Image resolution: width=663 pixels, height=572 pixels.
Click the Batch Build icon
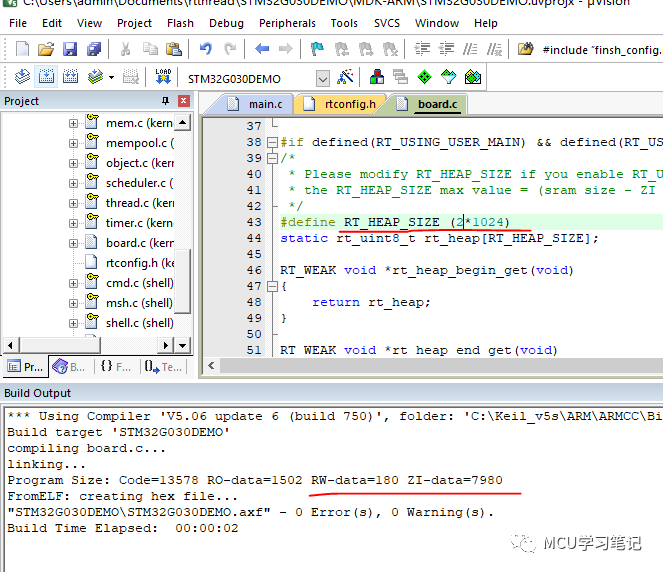click(x=96, y=77)
